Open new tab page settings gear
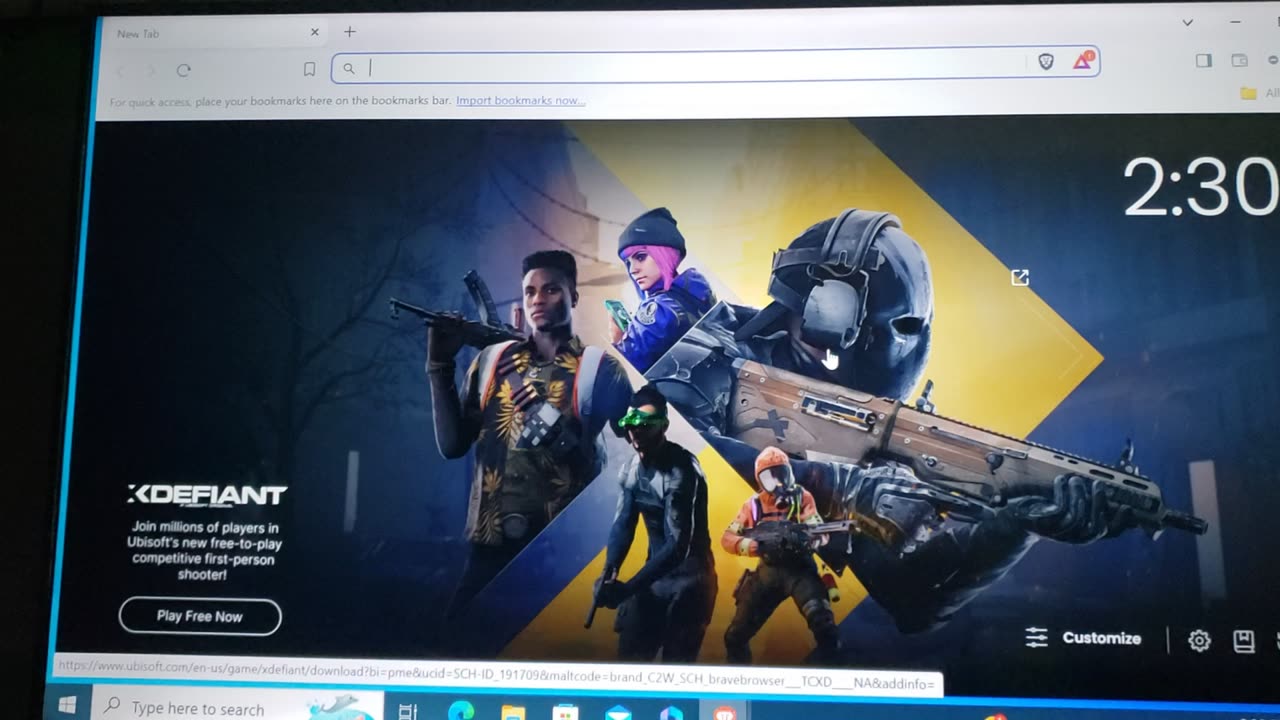This screenshot has height=720, width=1280. click(1199, 641)
